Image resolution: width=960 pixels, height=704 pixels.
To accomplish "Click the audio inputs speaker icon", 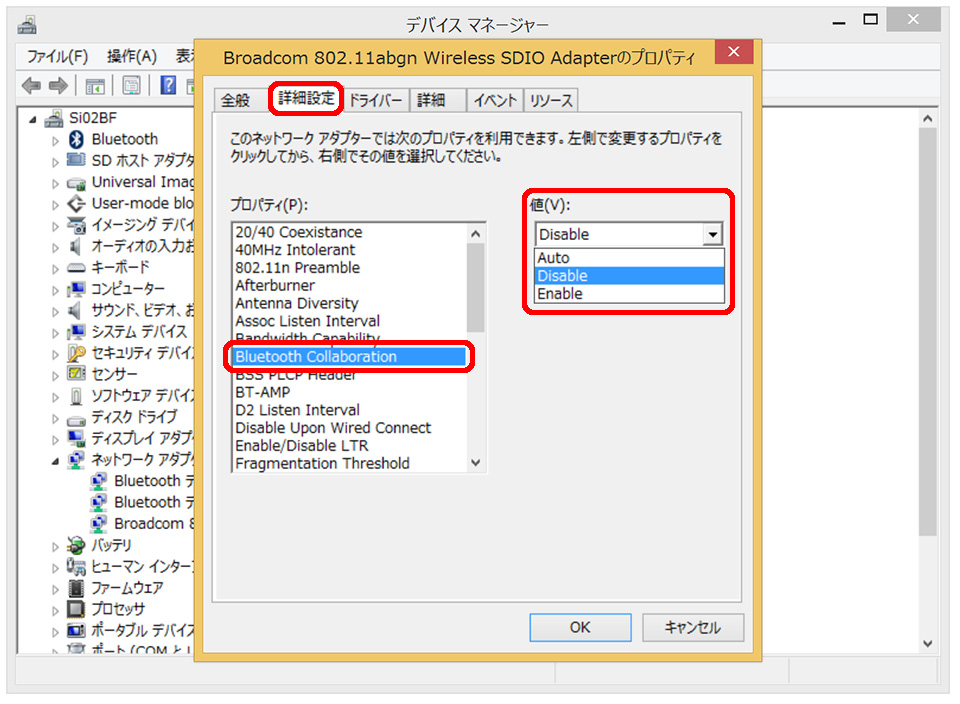I will 75,246.
